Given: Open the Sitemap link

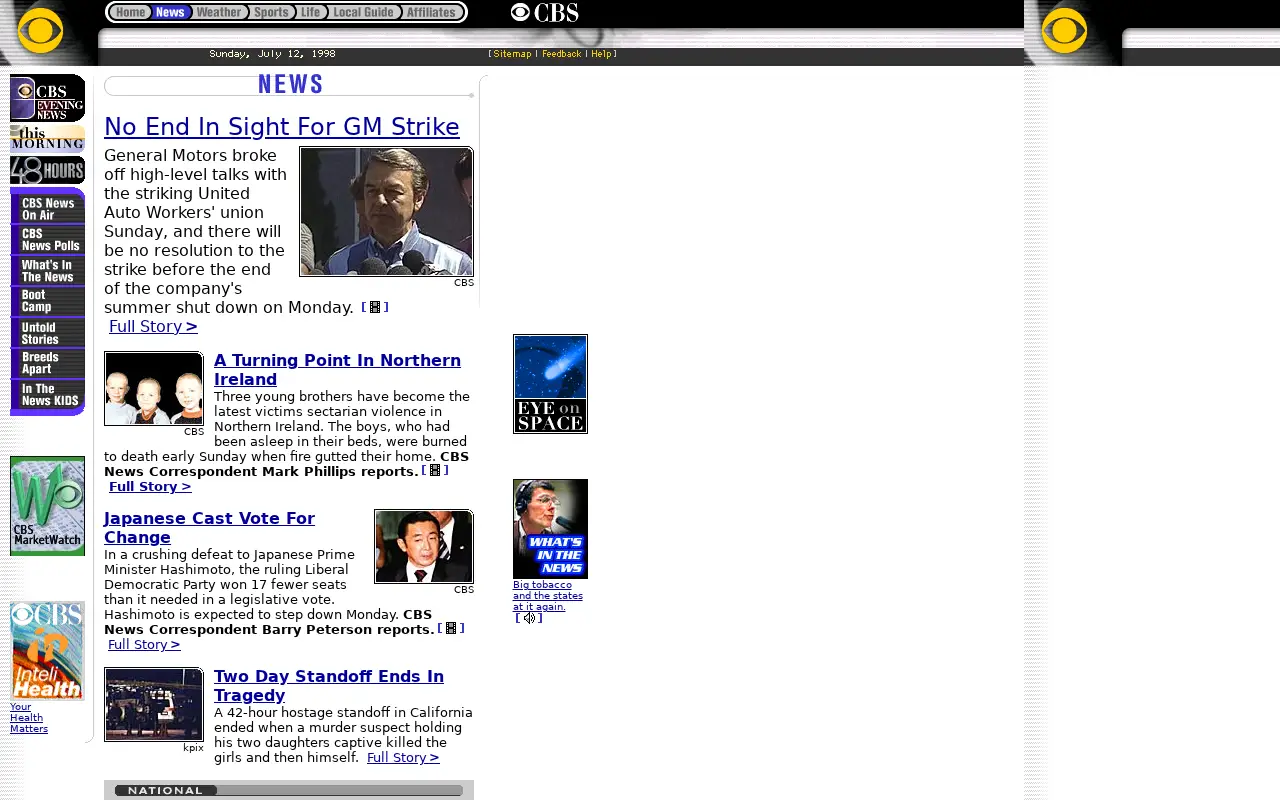Looking at the screenshot, I should click(x=512, y=54).
